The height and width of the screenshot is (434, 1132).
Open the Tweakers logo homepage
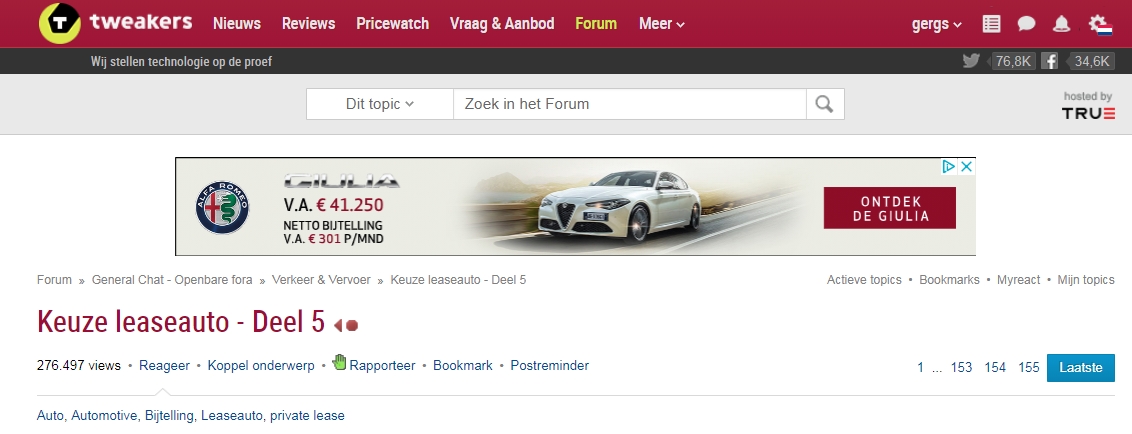point(116,23)
